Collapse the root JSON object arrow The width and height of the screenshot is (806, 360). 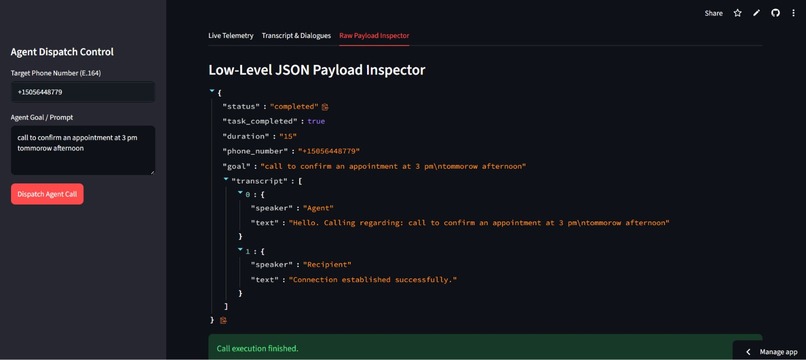[212, 91]
